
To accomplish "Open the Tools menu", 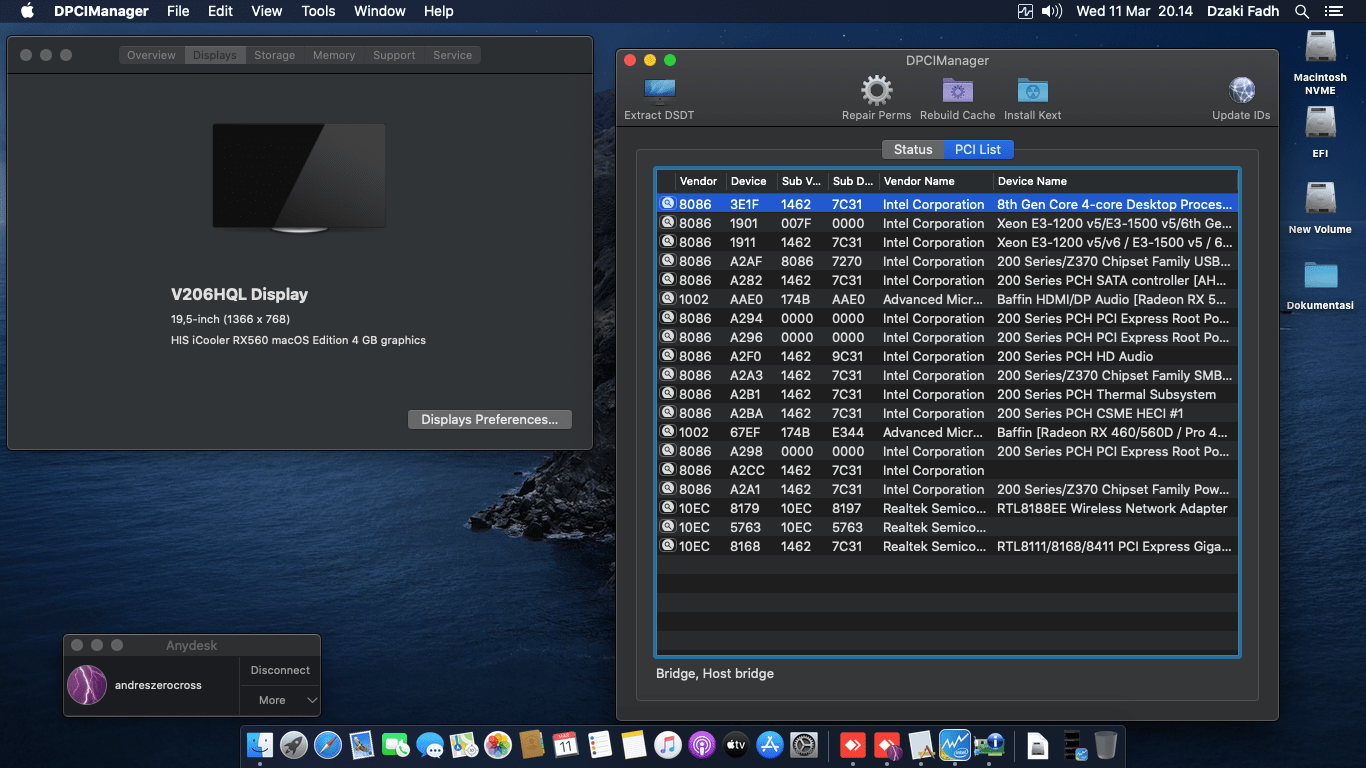I will coord(318,11).
